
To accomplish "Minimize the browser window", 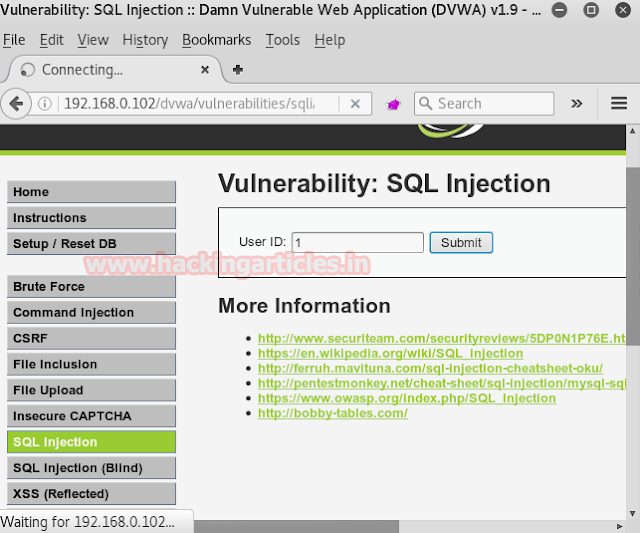I will 559,10.
